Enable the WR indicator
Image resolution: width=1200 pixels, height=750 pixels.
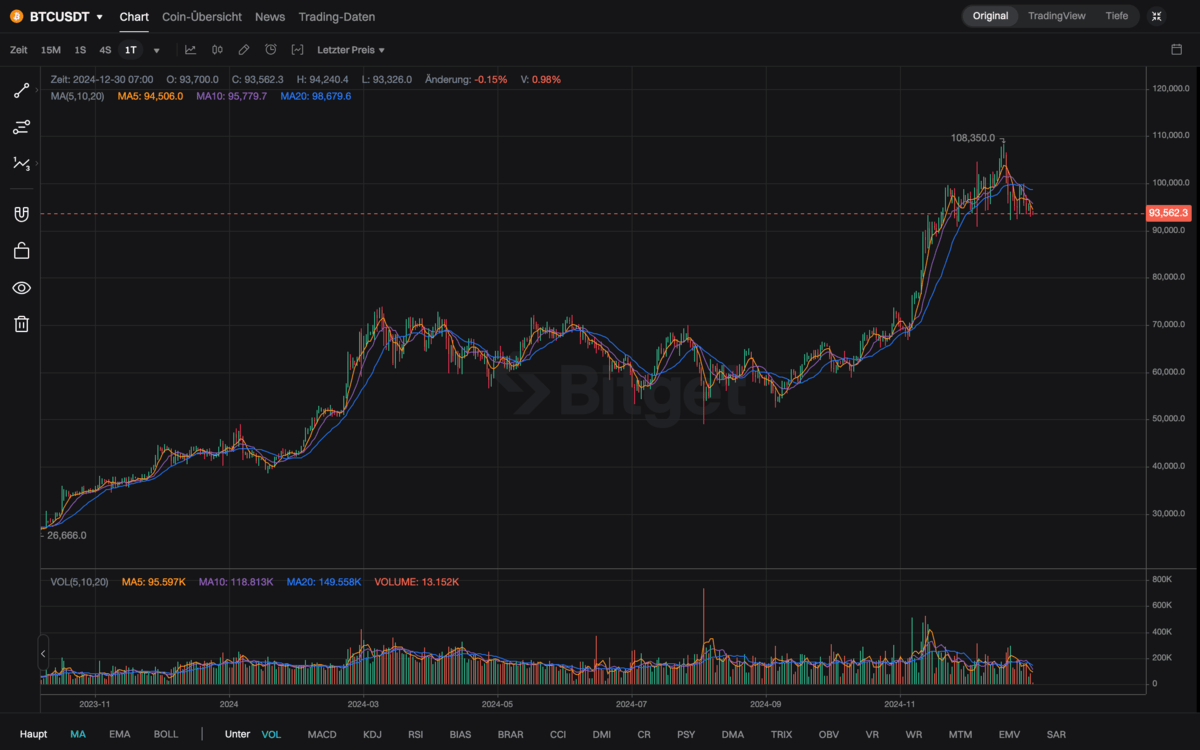(x=914, y=734)
